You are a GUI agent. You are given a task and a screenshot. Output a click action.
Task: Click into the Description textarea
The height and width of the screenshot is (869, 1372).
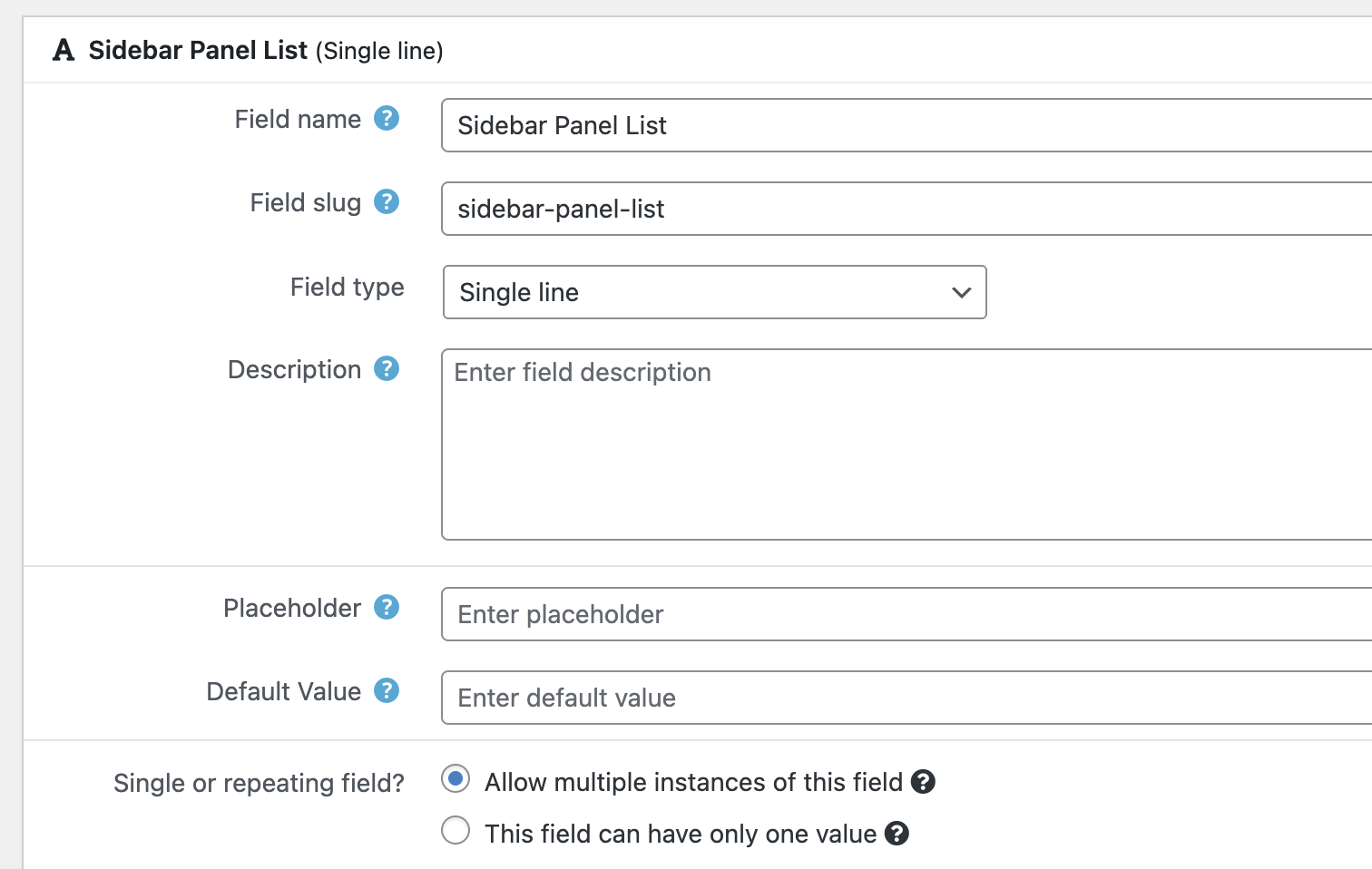click(x=906, y=444)
